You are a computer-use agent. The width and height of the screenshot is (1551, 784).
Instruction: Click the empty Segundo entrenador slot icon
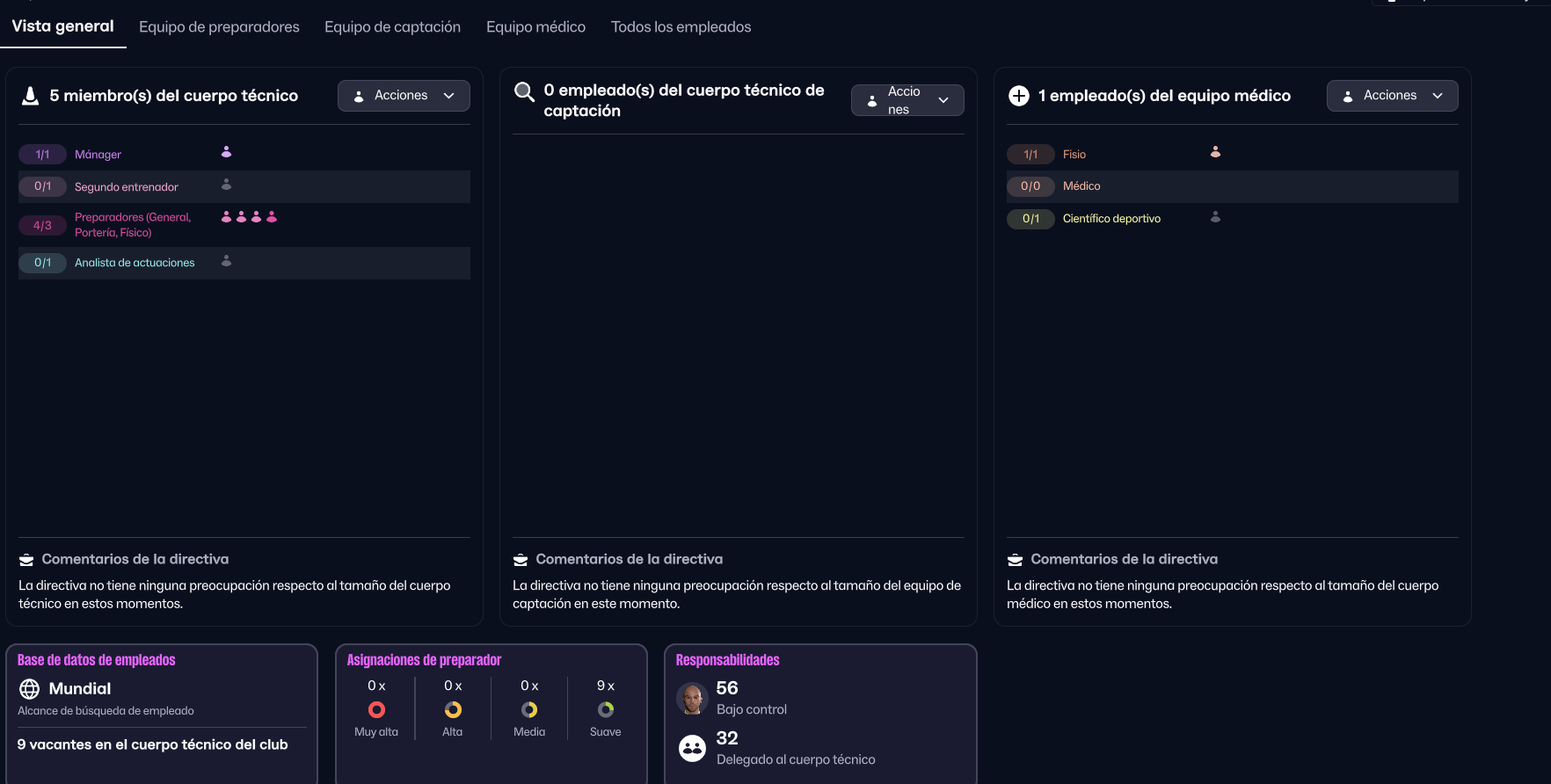(226, 185)
